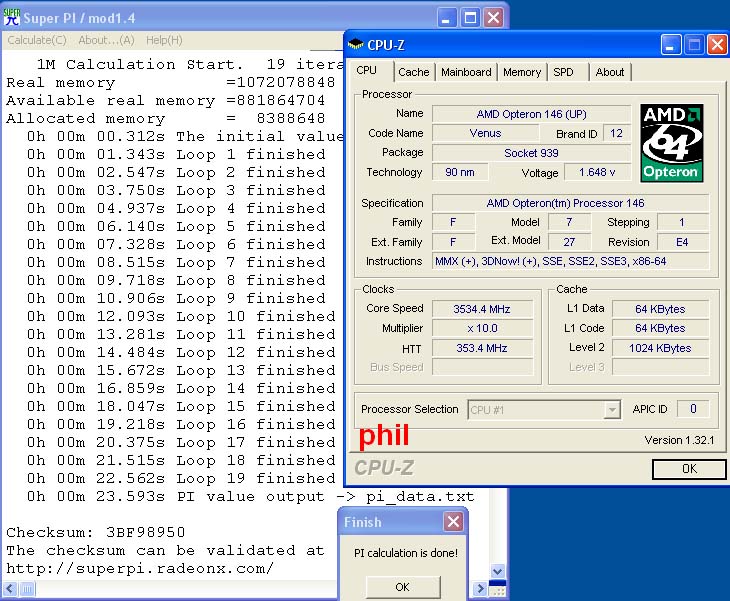Screen dimensions: 730x601
Task: Click the Allocated memory = 8388648 line
Action: [165, 118]
